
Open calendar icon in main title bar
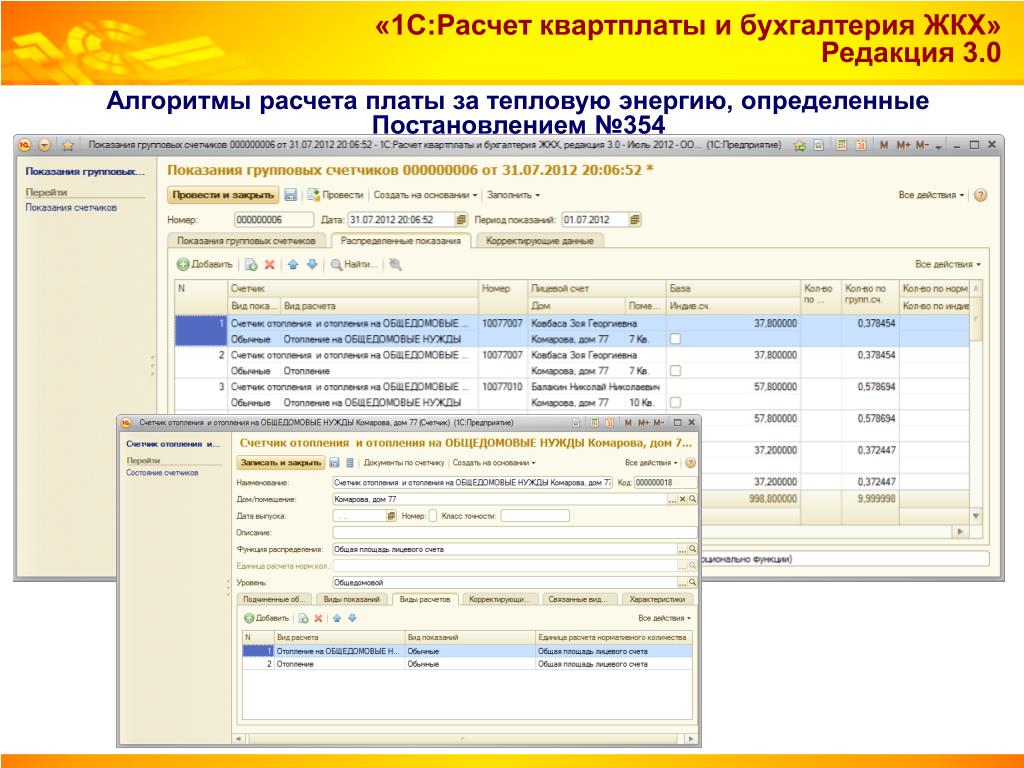(x=861, y=145)
